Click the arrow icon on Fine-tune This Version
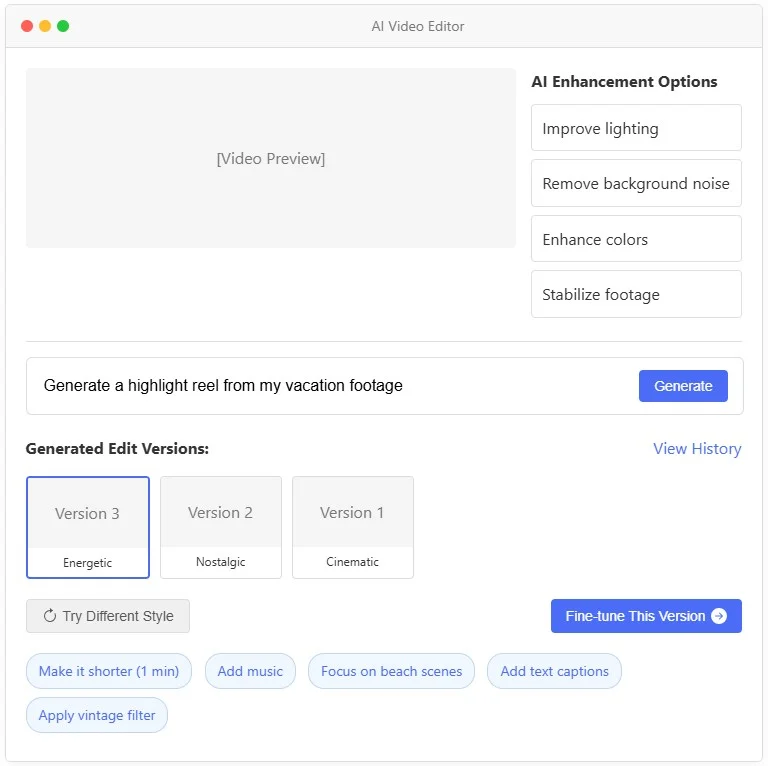768x766 pixels. point(719,616)
